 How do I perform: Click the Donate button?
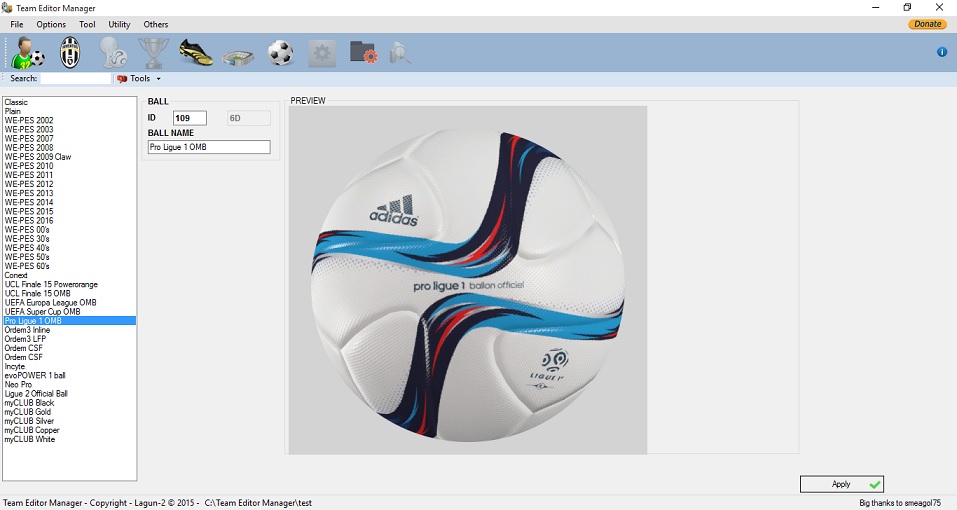(927, 24)
